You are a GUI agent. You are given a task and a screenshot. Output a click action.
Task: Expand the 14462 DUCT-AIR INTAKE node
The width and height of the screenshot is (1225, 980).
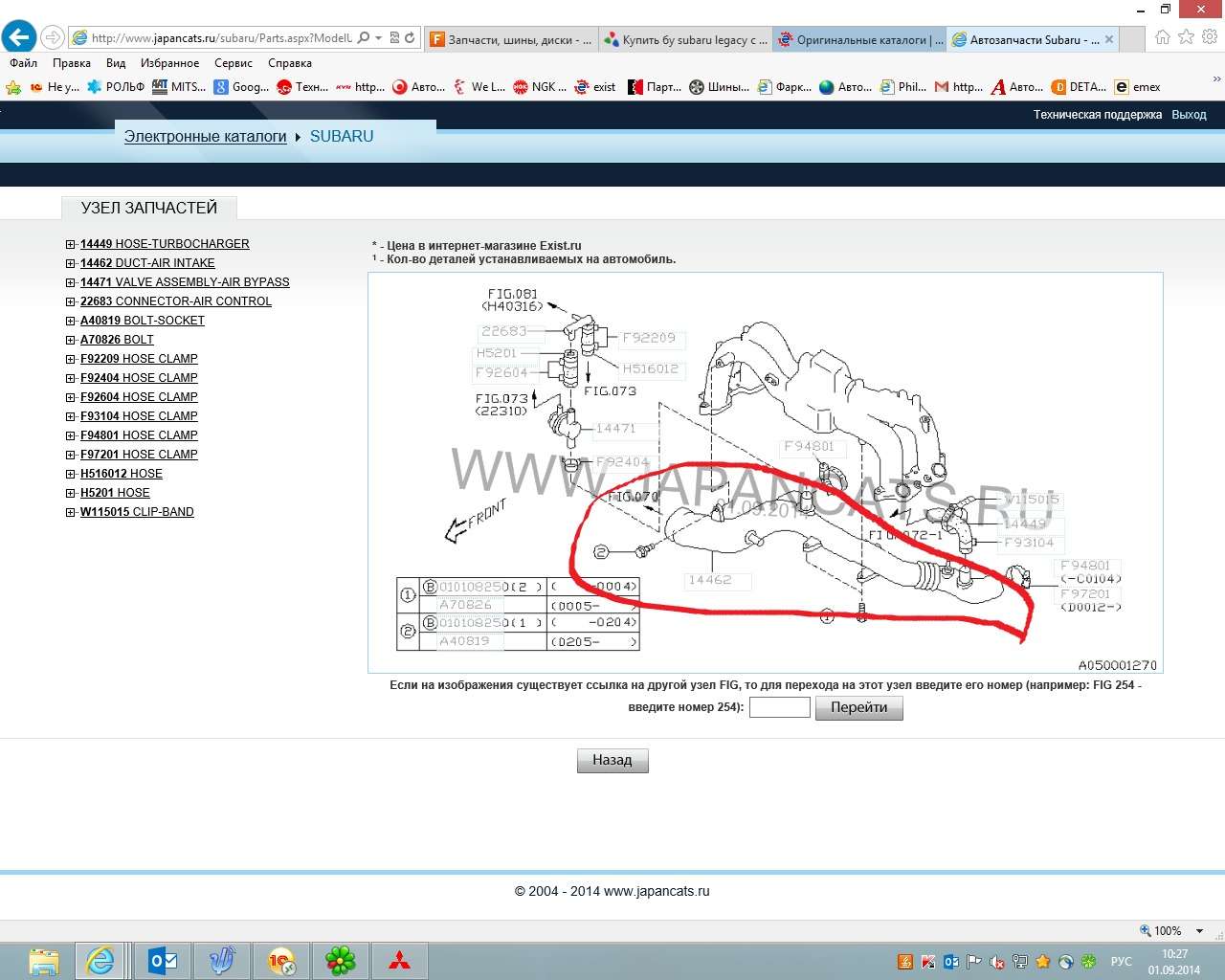tap(70, 263)
